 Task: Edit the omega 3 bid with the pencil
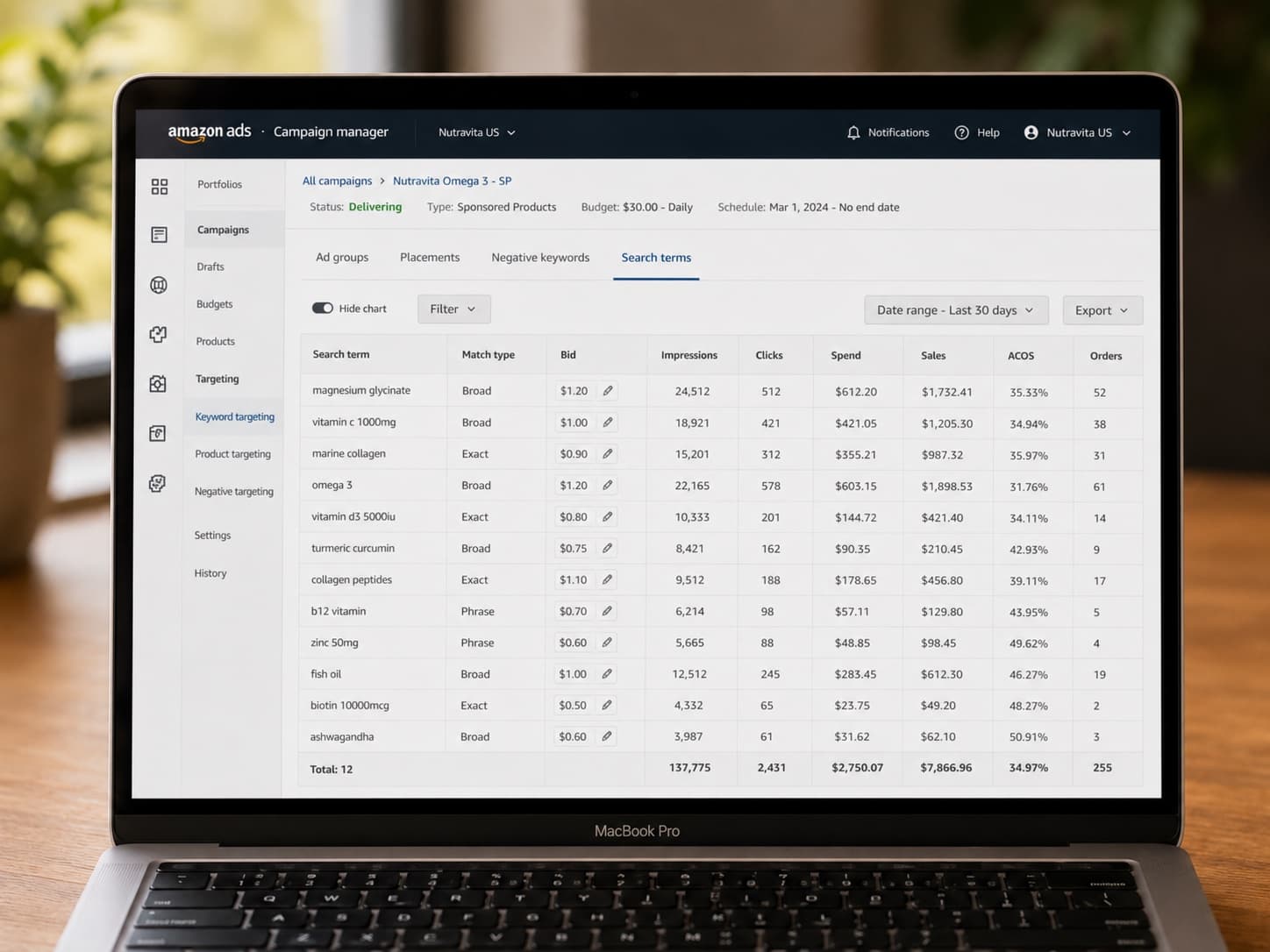608,486
